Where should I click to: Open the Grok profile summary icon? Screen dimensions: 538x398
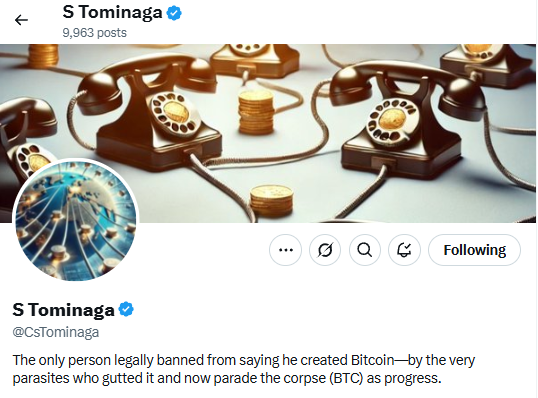[325, 250]
